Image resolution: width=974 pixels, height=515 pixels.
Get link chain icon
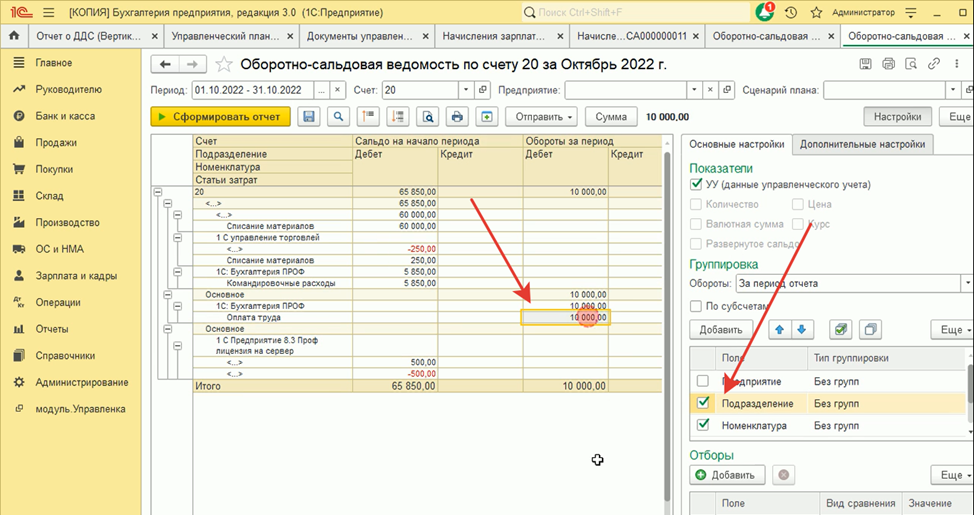click(x=934, y=64)
